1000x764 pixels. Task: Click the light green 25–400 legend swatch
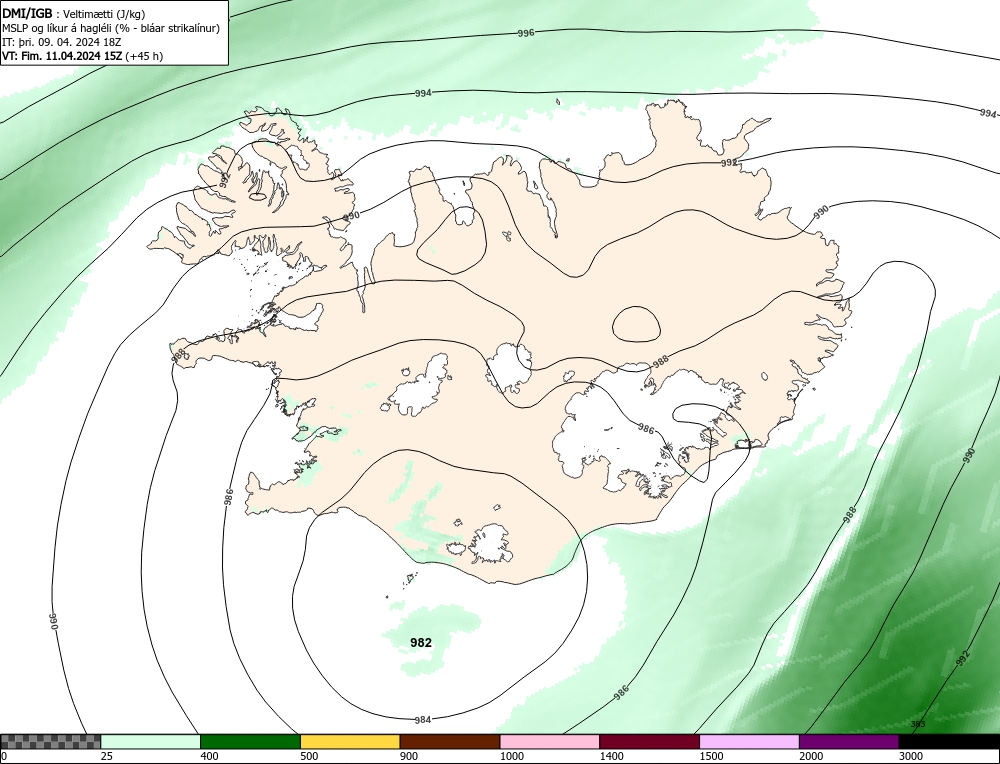point(151,742)
